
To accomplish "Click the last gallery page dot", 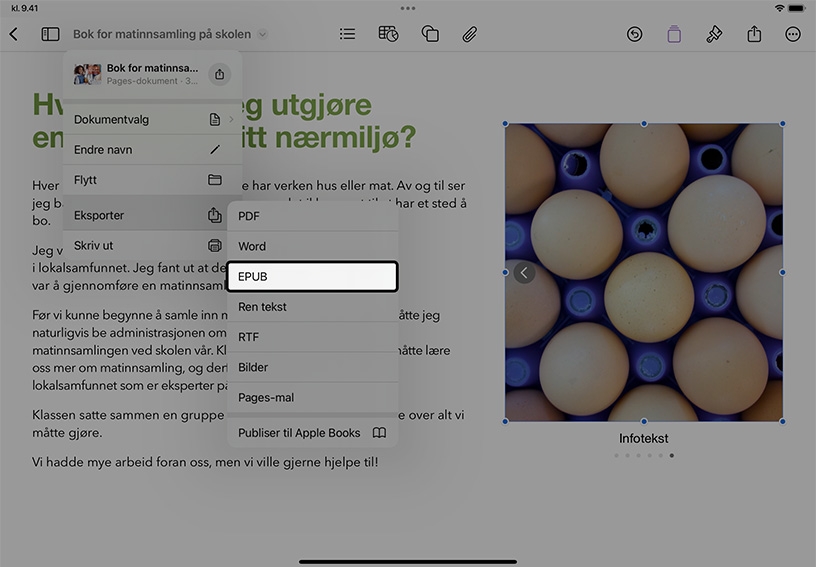I will [x=672, y=456].
